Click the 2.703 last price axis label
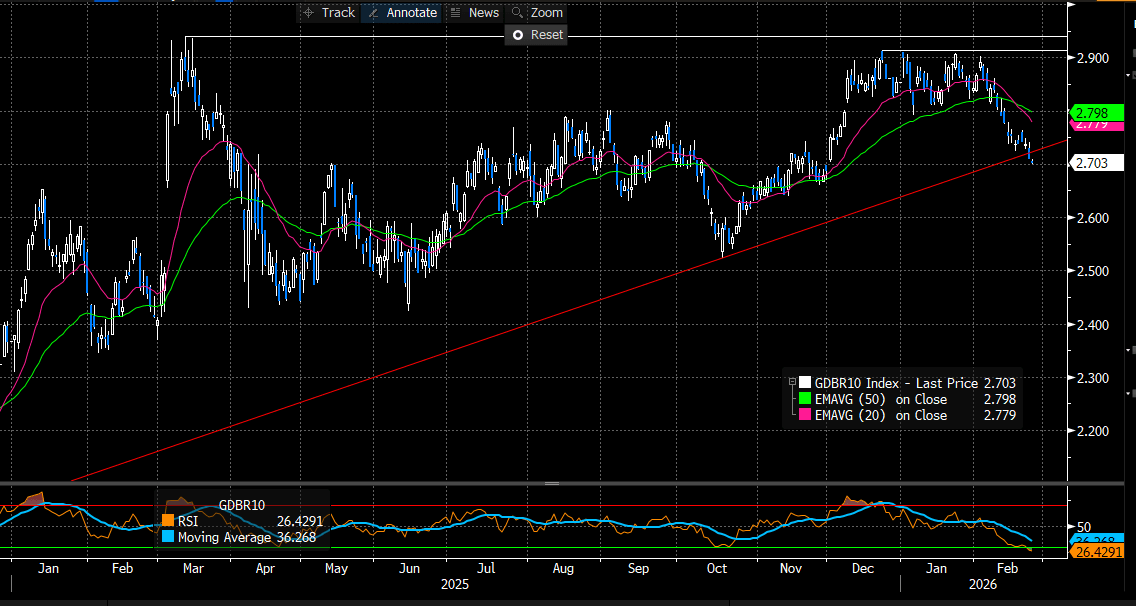The height and width of the screenshot is (606, 1136). (x=1096, y=162)
